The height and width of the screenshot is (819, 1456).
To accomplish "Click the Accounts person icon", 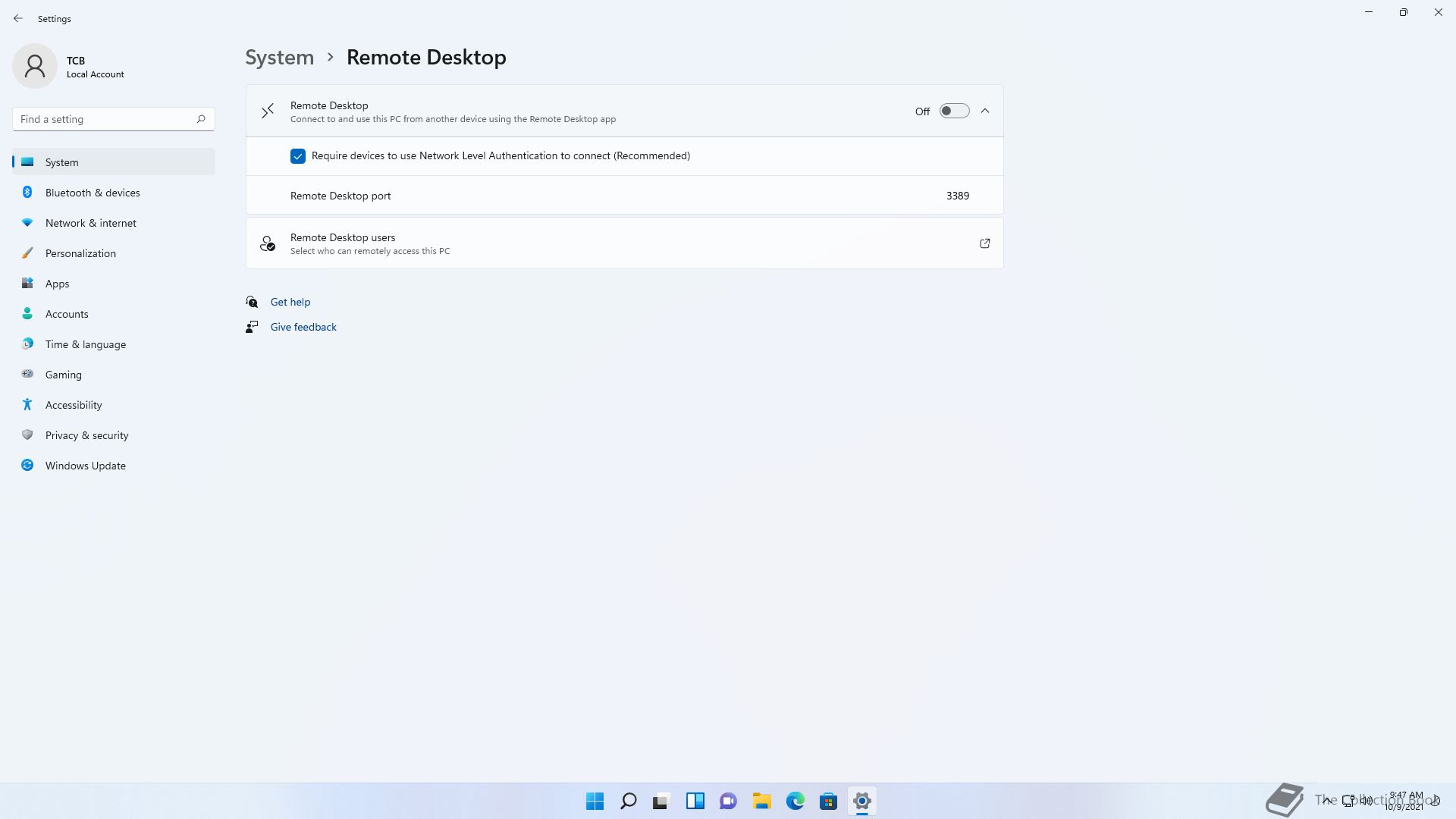I will pos(27,313).
